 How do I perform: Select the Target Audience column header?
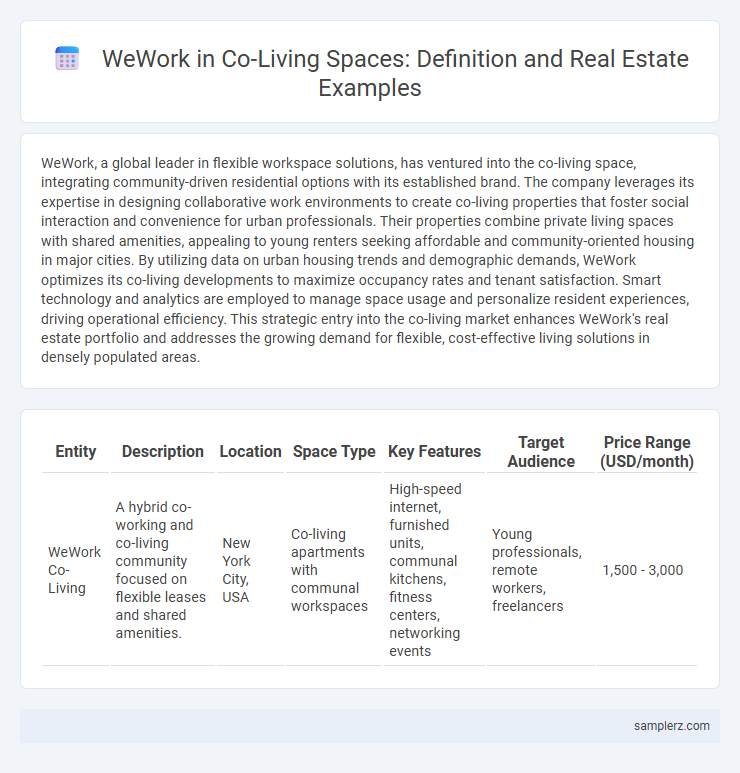541,452
